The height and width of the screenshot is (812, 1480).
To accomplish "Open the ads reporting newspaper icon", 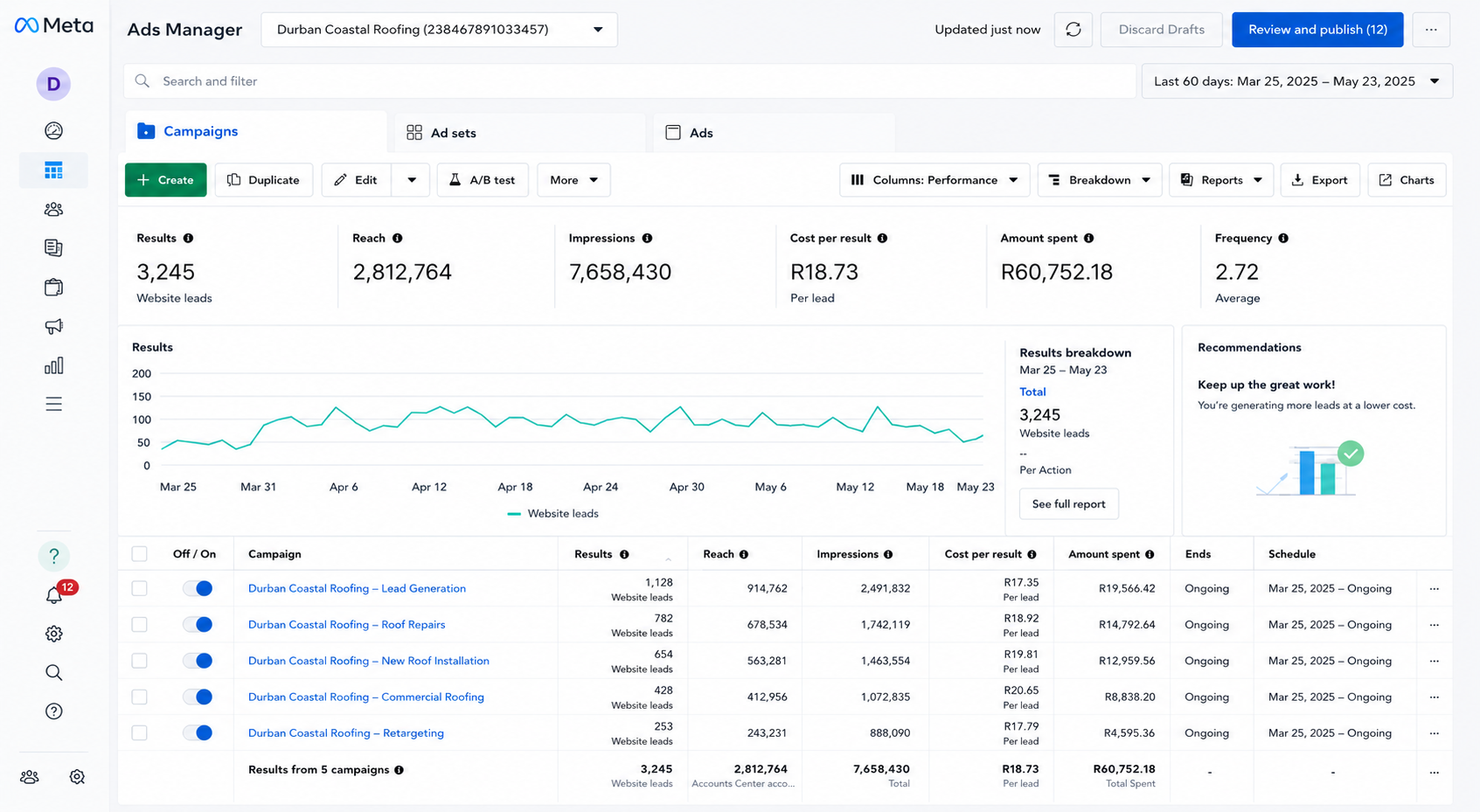I will (53, 248).
